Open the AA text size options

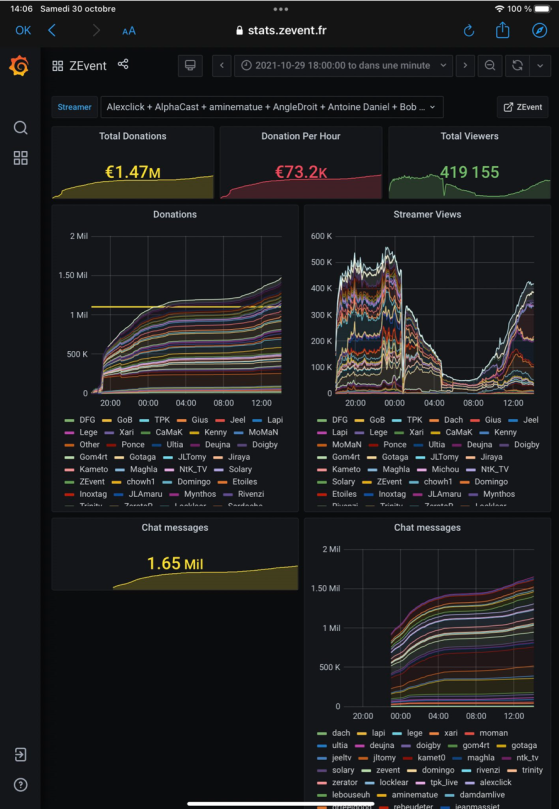pyautogui.click(x=129, y=31)
